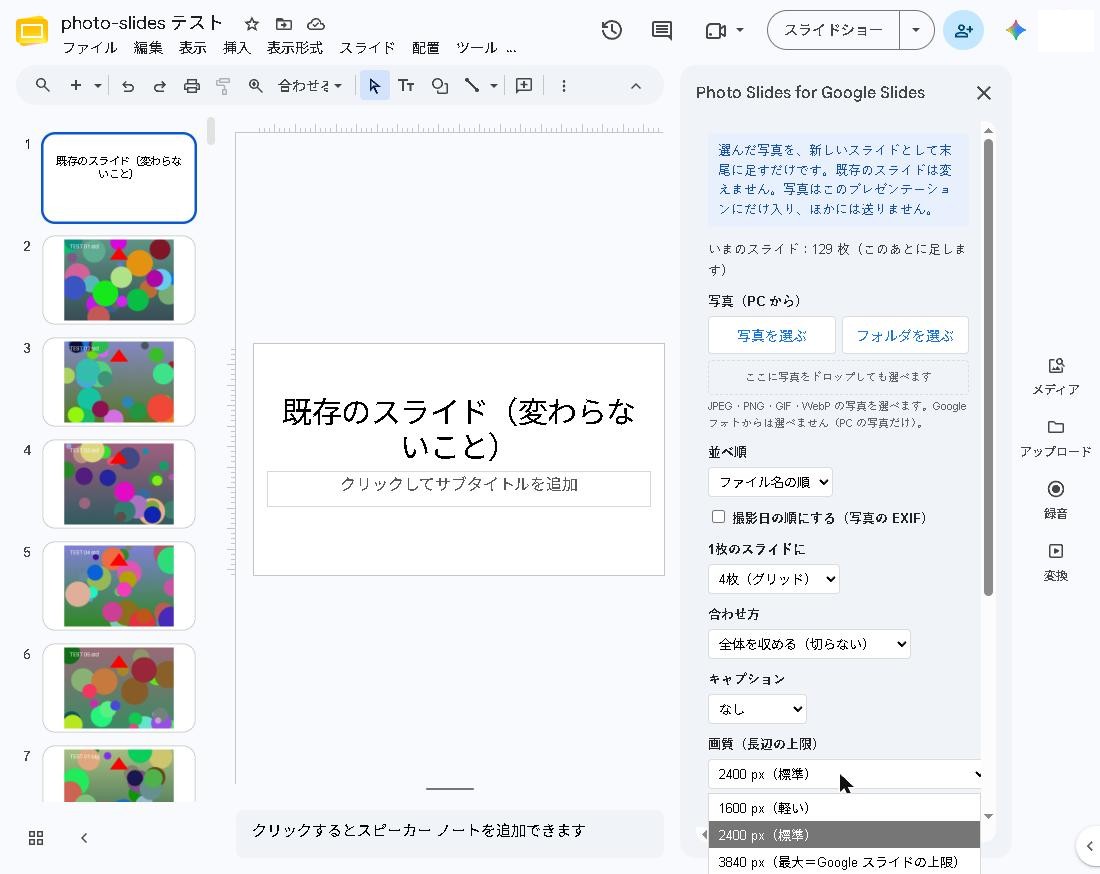The height and width of the screenshot is (874, 1100).
Task: Click the subtitle placeholder on slide
Action: [459, 488]
